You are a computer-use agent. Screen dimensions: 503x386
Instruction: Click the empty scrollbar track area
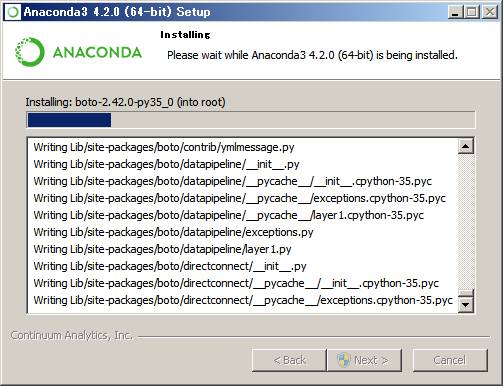click(x=466, y=221)
